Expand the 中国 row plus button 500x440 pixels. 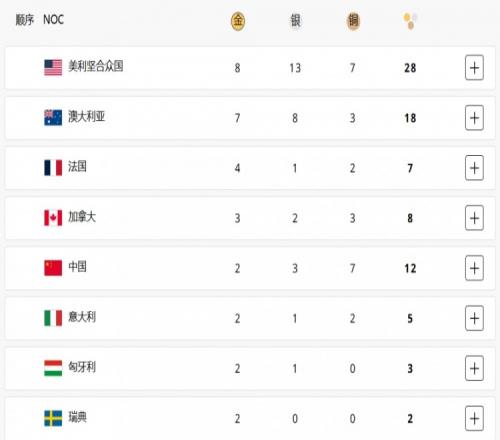click(x=474, y=268)
